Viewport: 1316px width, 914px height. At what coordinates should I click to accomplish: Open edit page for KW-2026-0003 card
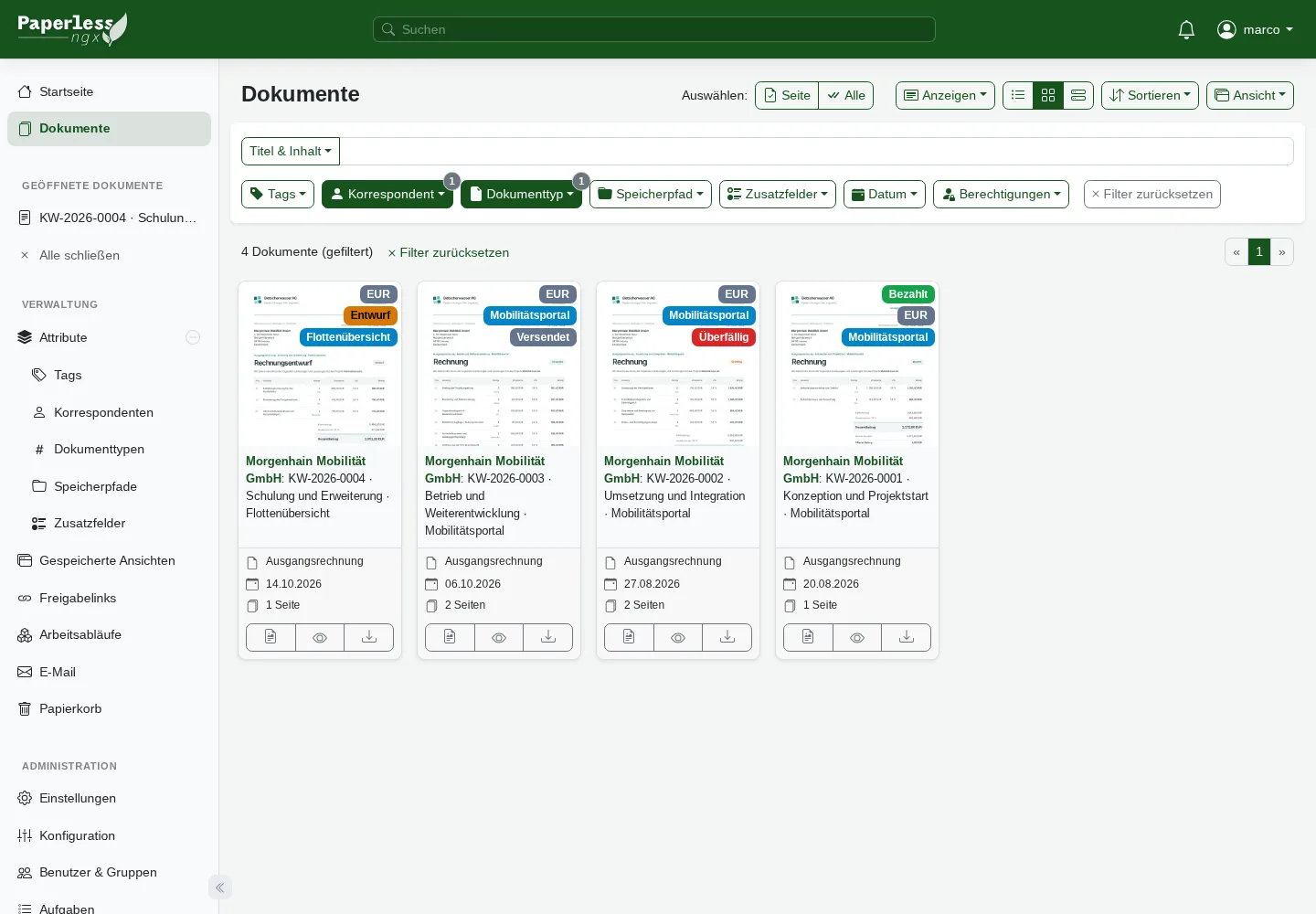coord(450,637)
